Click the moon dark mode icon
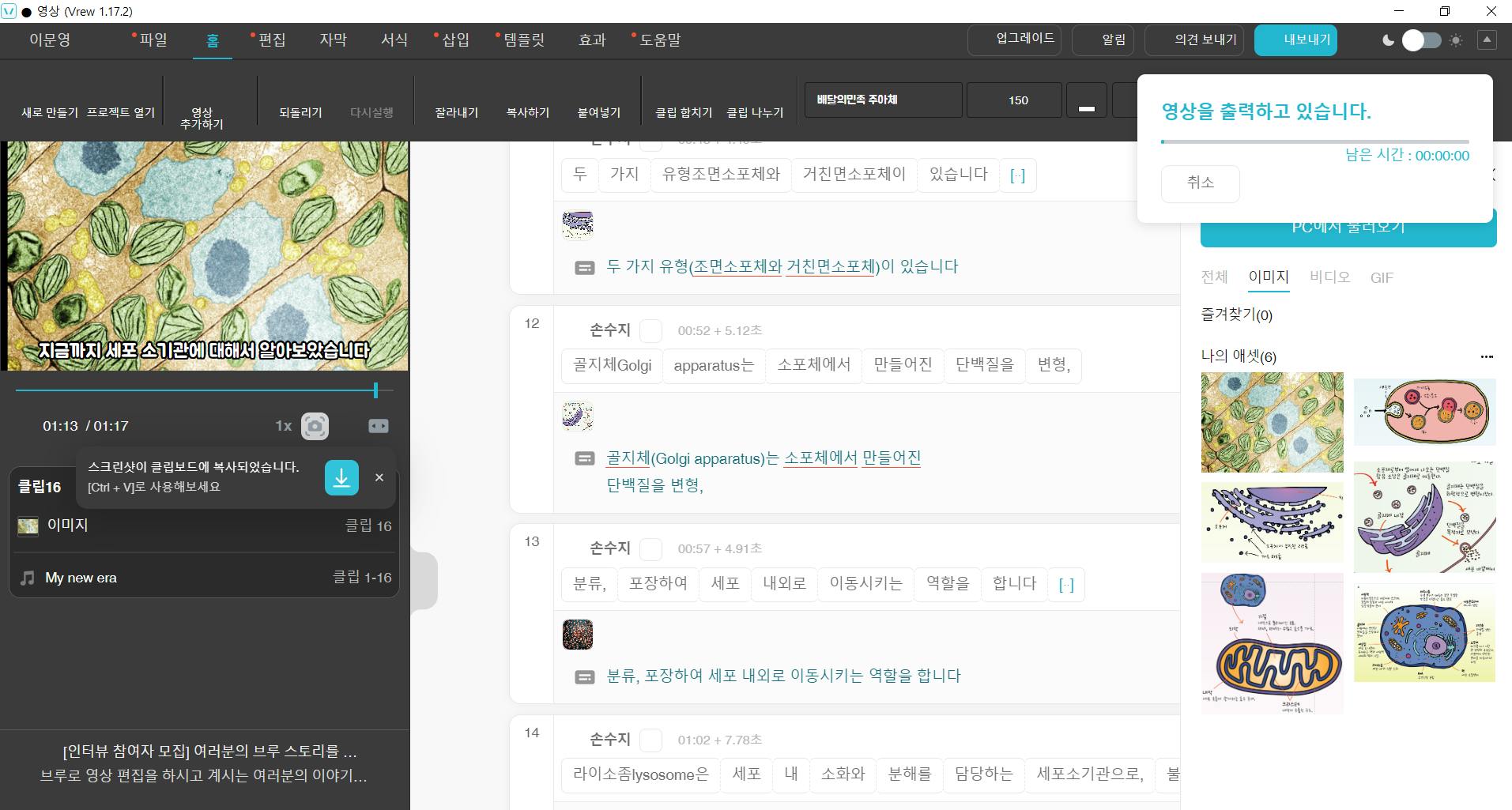 click(x=1388, y=40)
